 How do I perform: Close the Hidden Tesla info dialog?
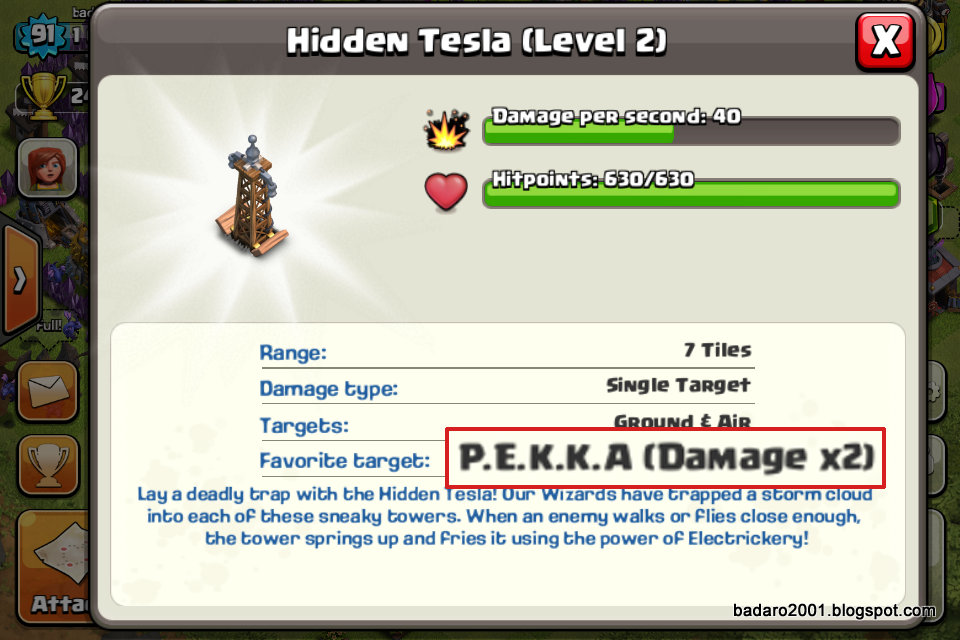(885, 41)
